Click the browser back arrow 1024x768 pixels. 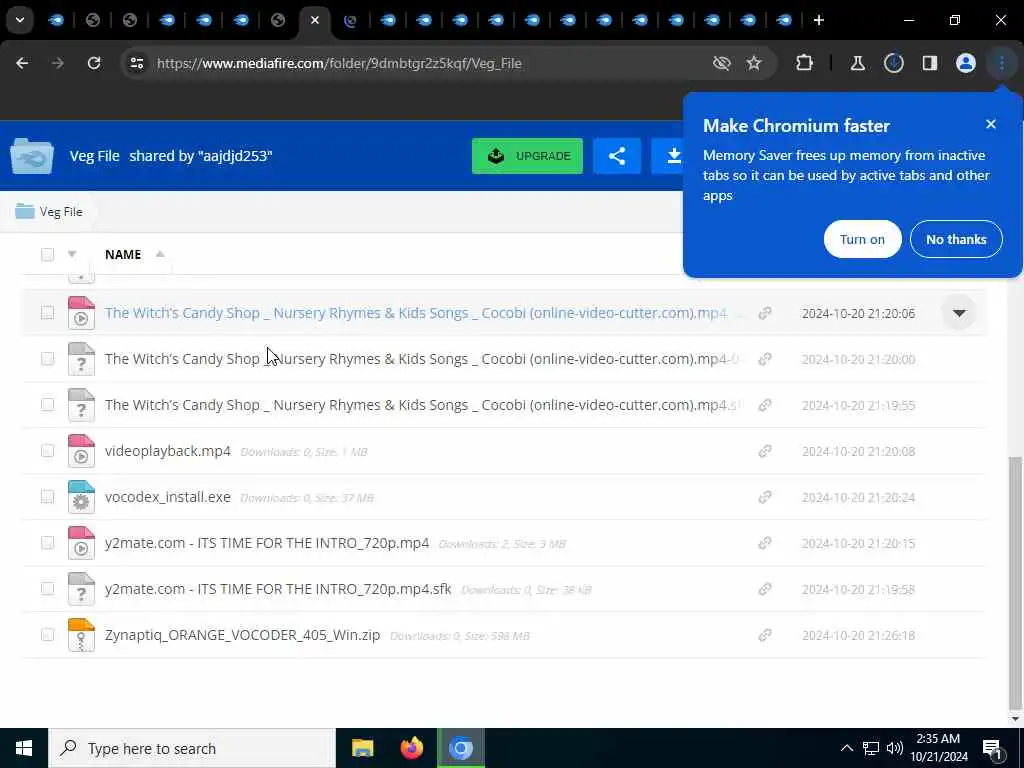22,63
